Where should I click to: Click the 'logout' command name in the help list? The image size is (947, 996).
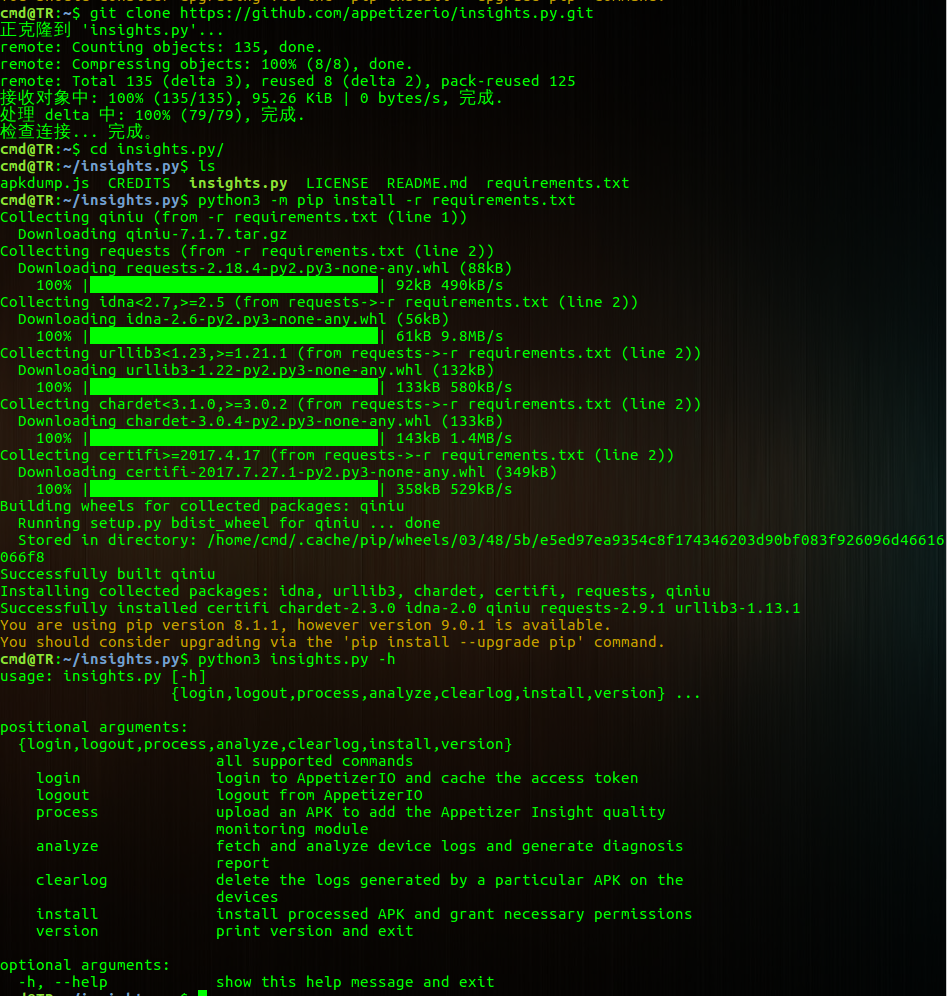pyautogui.click(x=63, y=795)
